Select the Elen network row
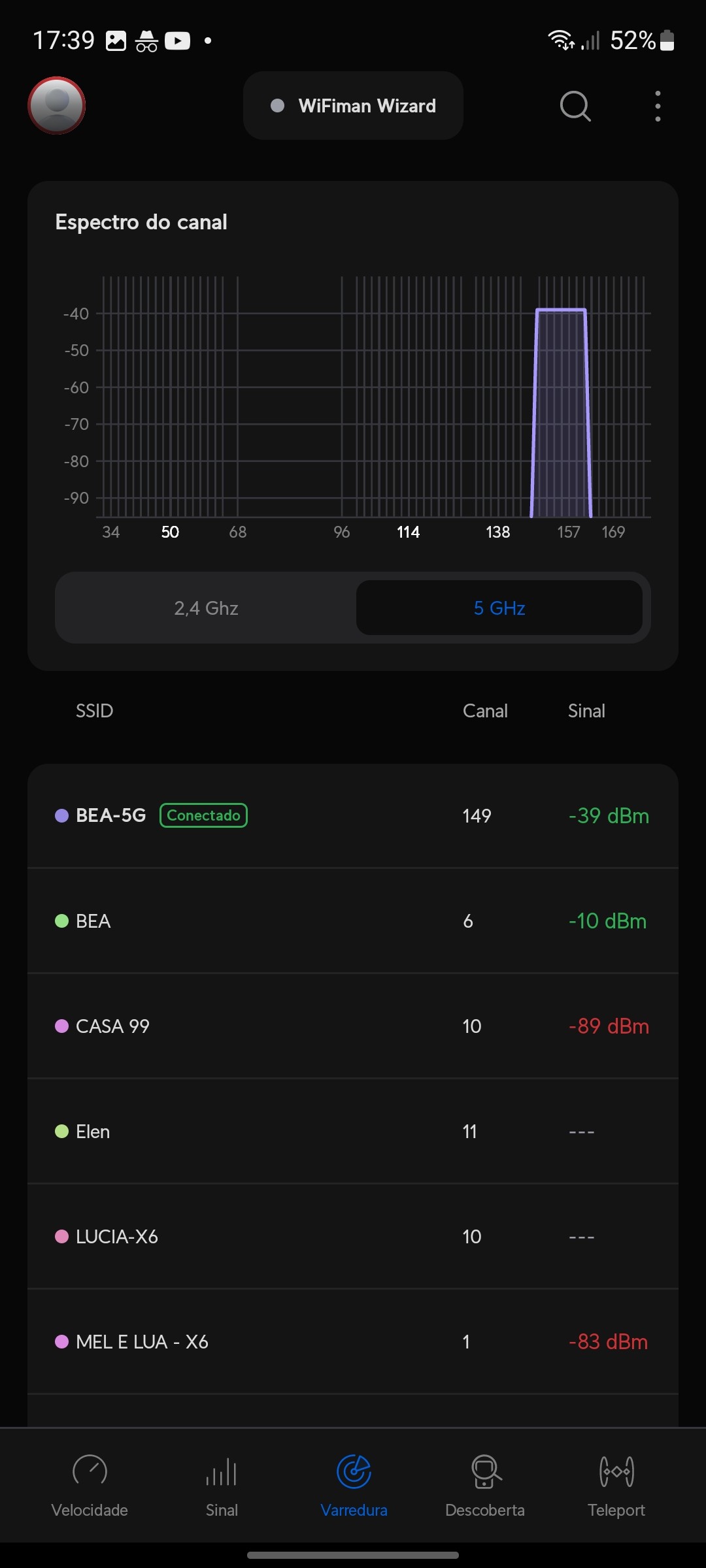706x1568 pixels. click(x=353, y=1132)
